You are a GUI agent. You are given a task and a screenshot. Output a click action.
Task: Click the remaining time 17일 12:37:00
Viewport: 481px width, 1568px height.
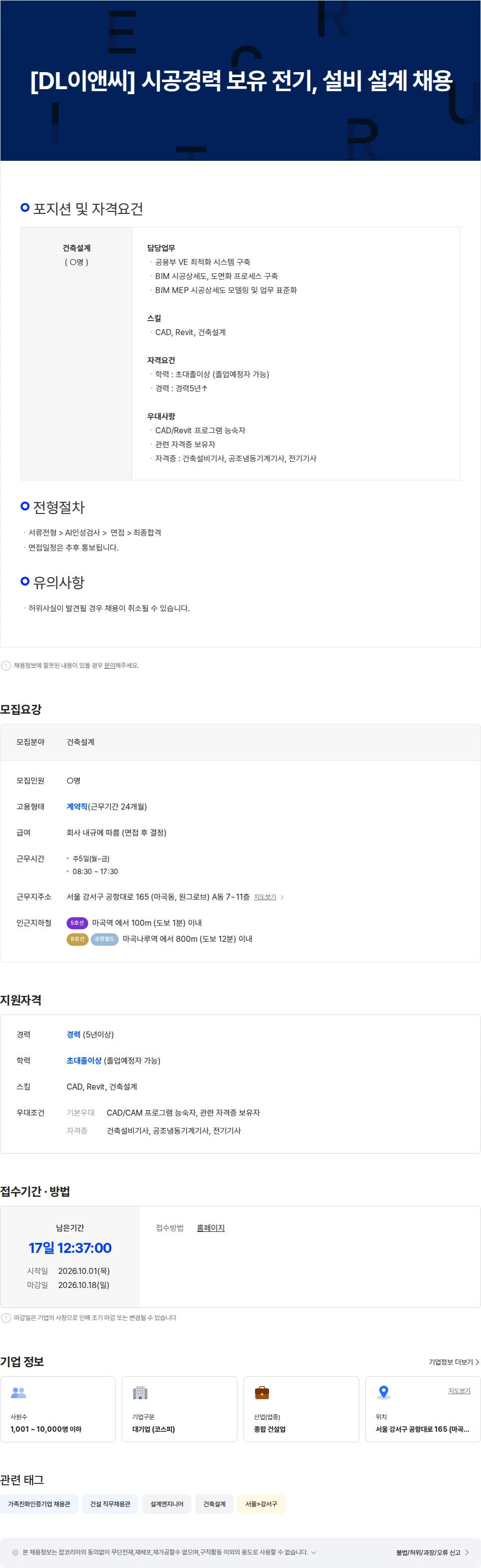(70, 1247)
